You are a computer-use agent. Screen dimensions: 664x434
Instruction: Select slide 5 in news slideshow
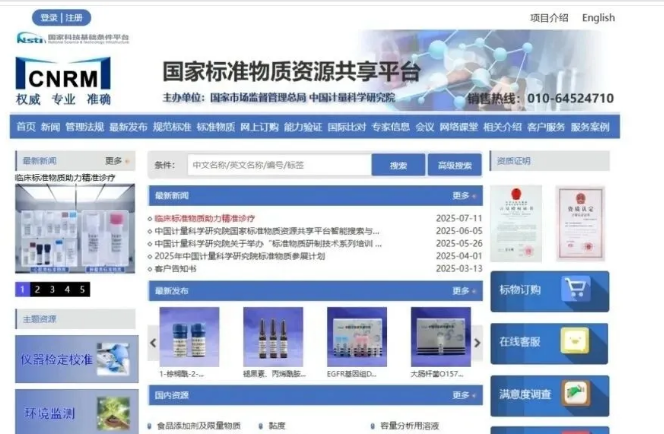[83, 289]
